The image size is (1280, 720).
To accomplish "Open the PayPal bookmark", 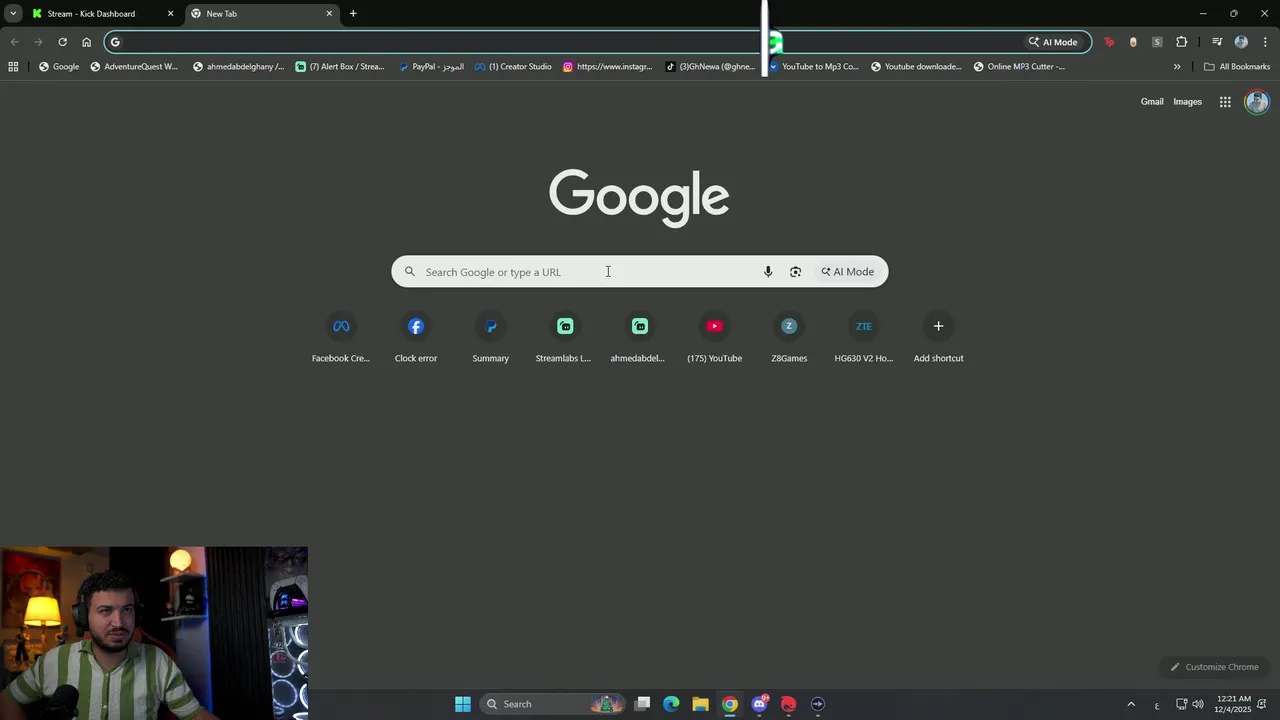I will click(x=431, y=67).
